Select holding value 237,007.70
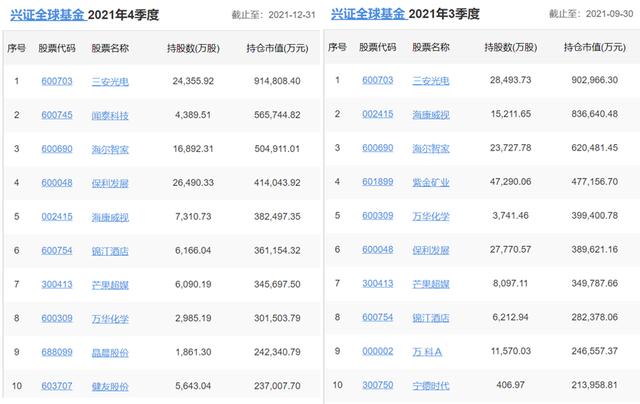Image resolution: width=640 pixels, height=404 pixels. 277,386
